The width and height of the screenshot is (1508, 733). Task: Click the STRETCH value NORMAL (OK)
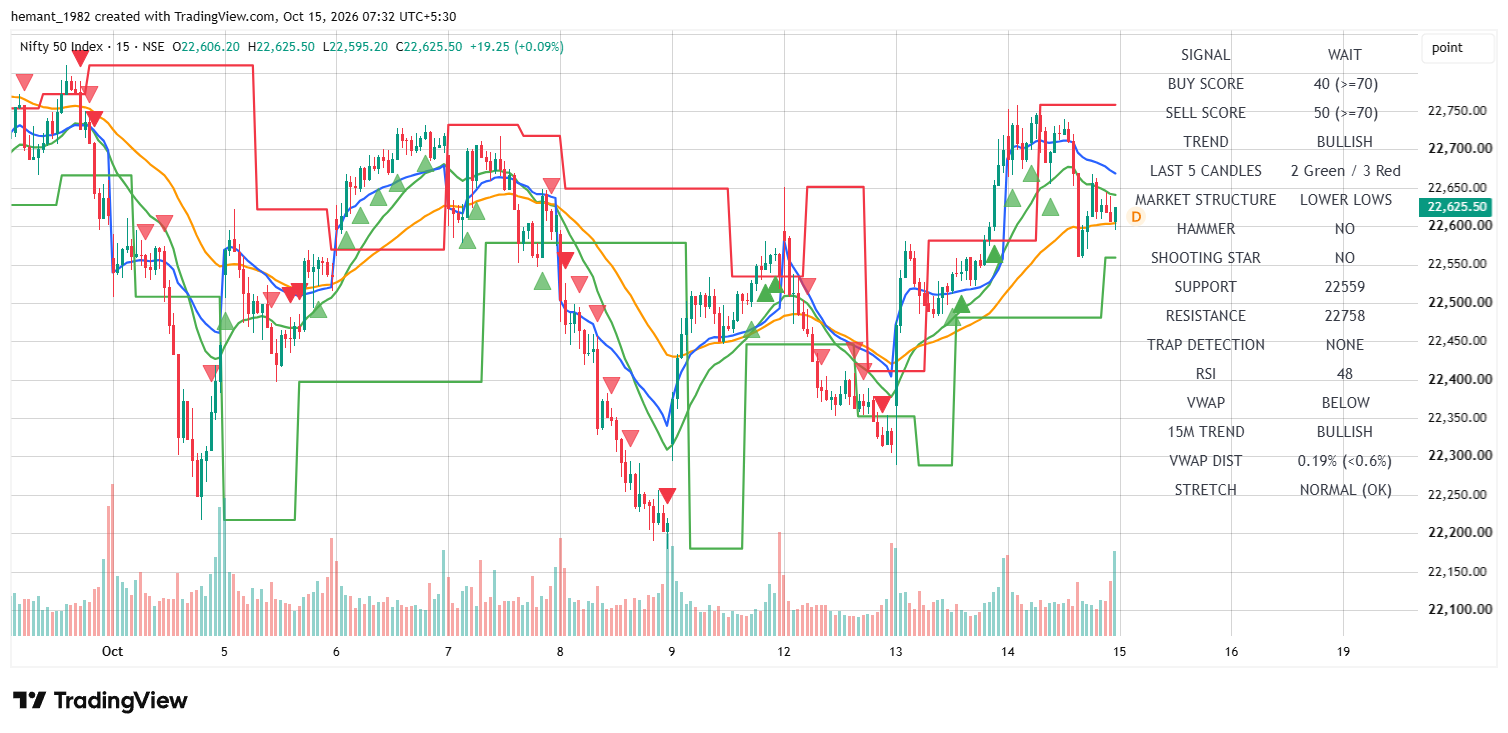(1345, 490)
